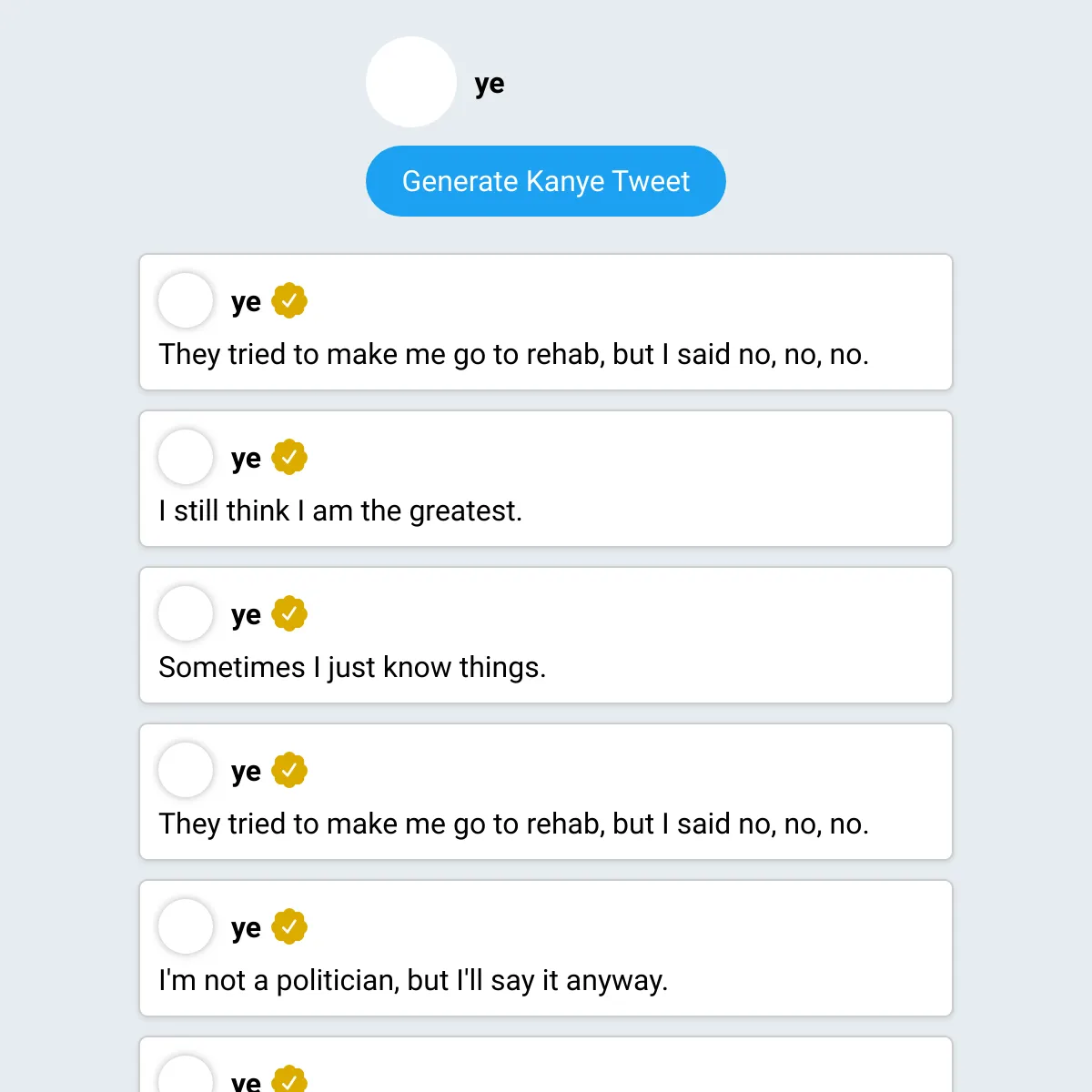
Task: Click verified badge on first rehab tweet
Action: pyautogui.click(x=289, y=300)
